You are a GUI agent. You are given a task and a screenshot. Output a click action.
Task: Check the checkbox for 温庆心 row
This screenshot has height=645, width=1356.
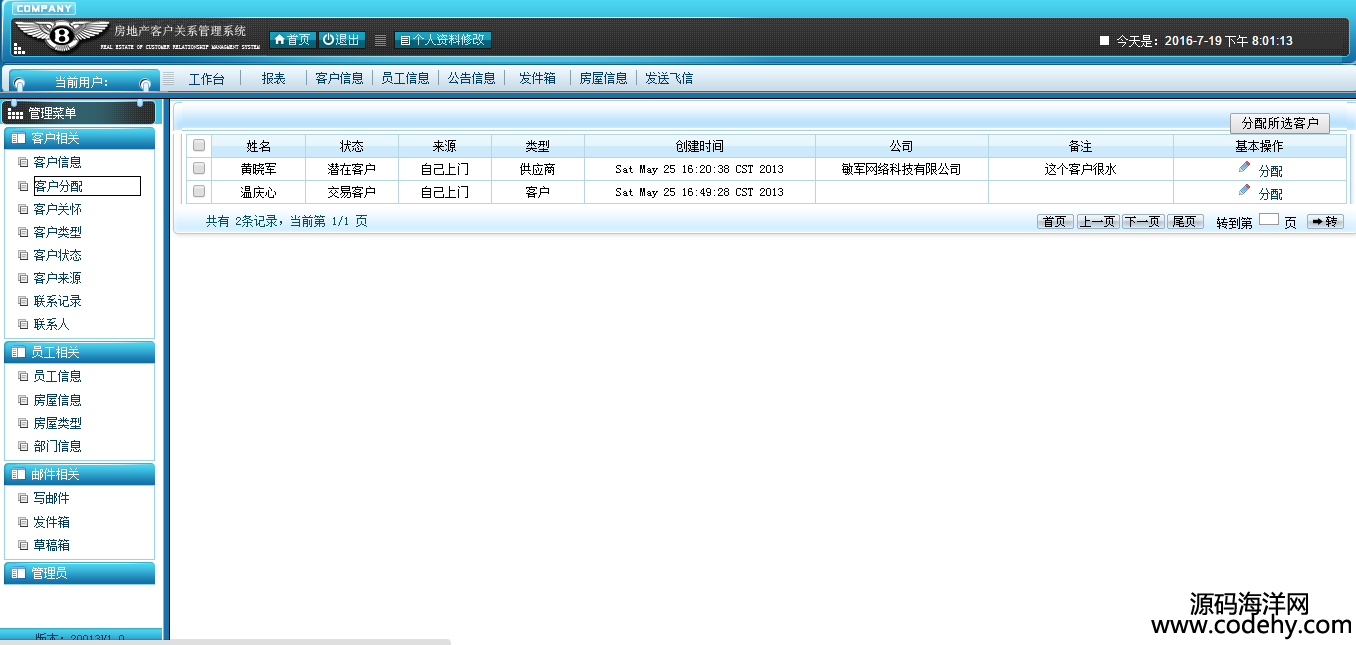(x=199, y=191)
